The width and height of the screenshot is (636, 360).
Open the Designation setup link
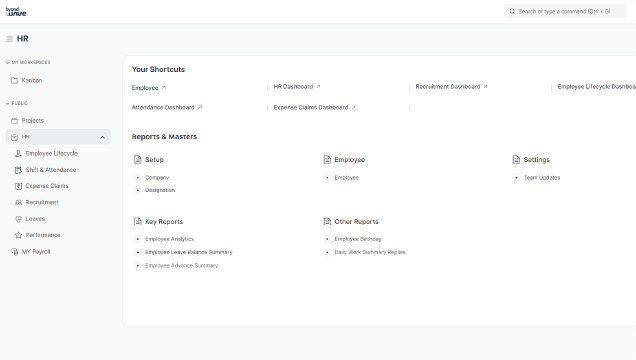pos(160,190)
